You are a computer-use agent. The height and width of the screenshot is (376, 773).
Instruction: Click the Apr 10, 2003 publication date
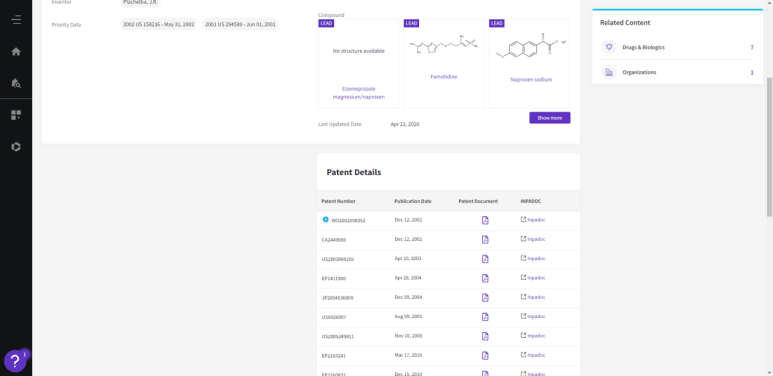pyautogui.click(x=408, y=258)
